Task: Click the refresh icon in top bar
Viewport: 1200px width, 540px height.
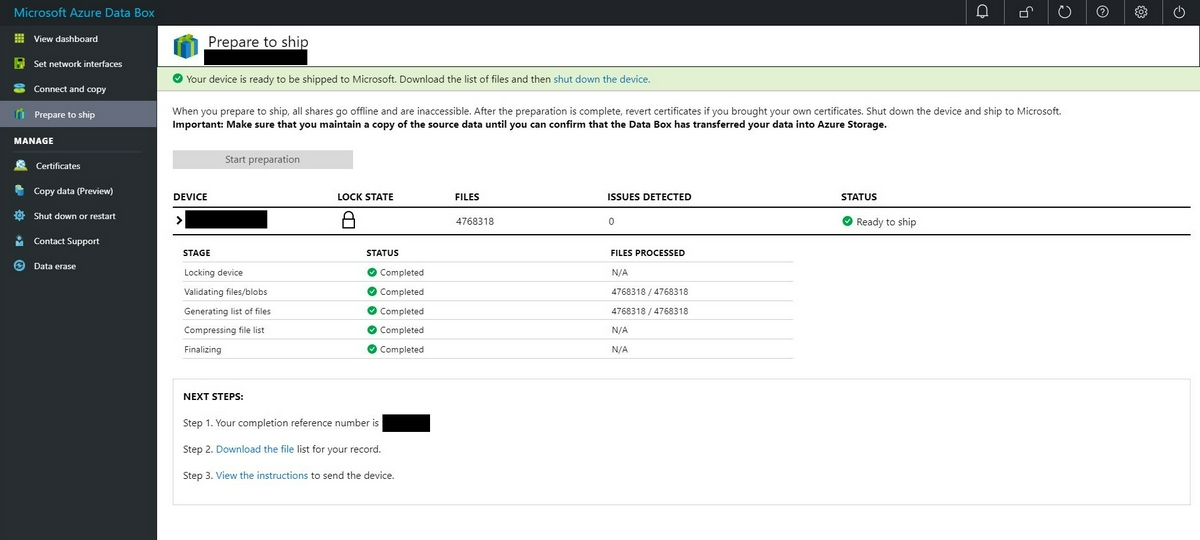Action: tap(1064, 12)
